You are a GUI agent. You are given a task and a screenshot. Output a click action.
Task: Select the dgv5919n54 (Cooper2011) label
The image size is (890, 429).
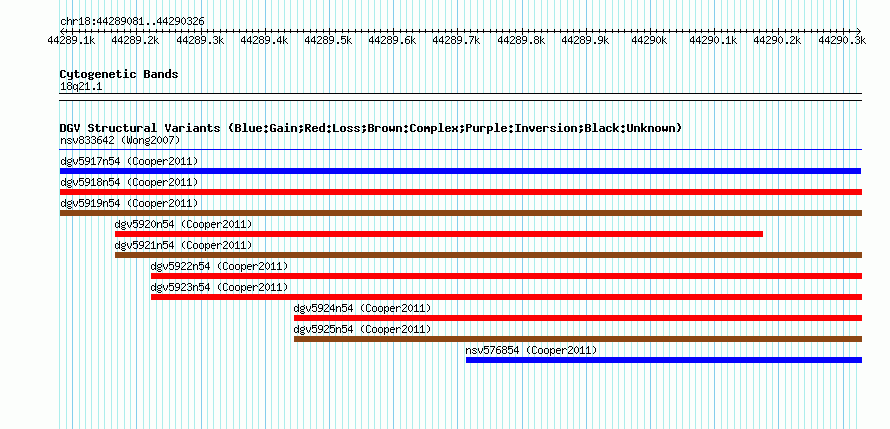point(129,203)
